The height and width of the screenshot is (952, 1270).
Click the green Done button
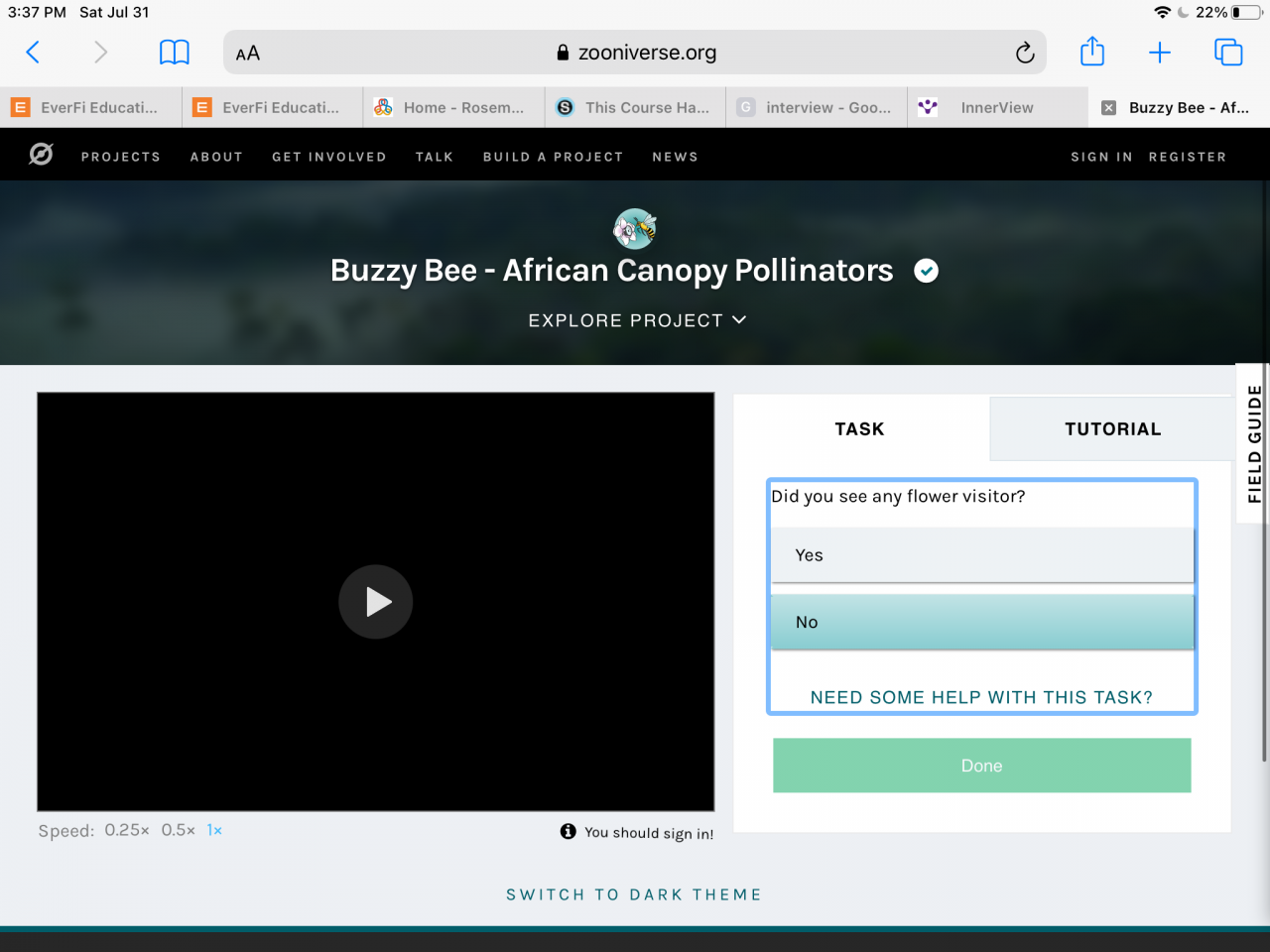tap(982, 766)
